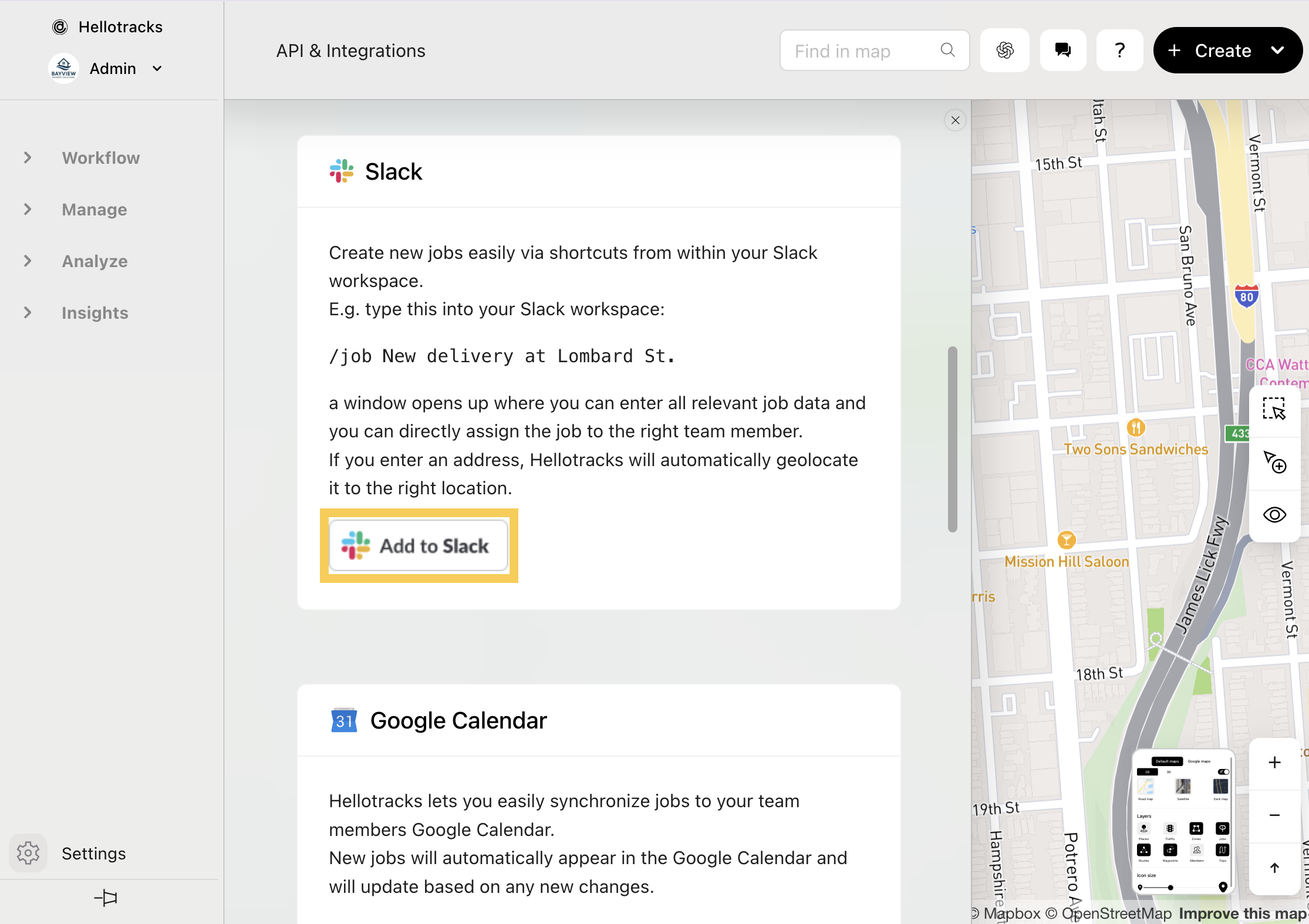Toggle the Places layer
Viewport: 1309px width, 924px height.
tap(1143, 828)
